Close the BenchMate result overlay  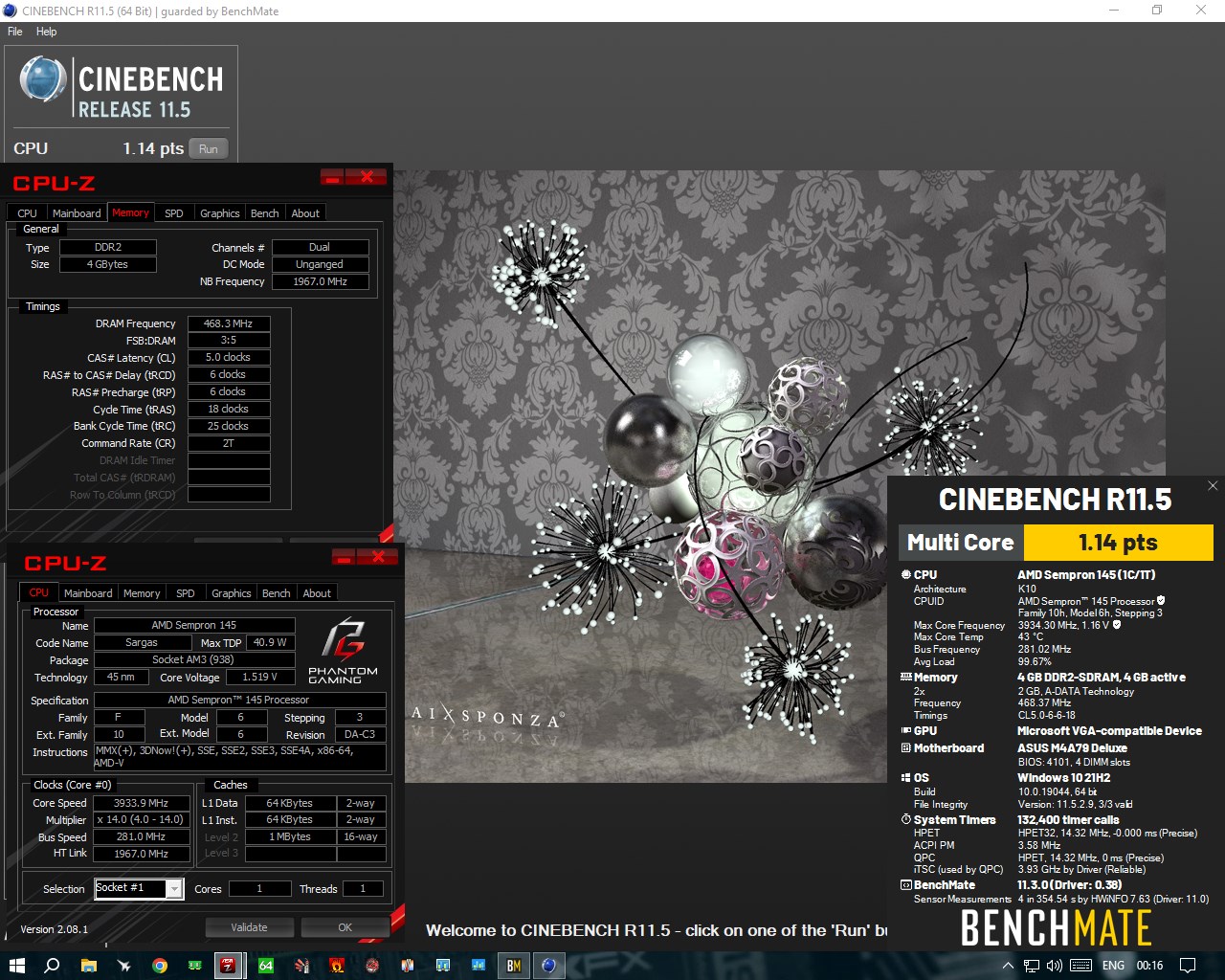[x=1213, y=485]
